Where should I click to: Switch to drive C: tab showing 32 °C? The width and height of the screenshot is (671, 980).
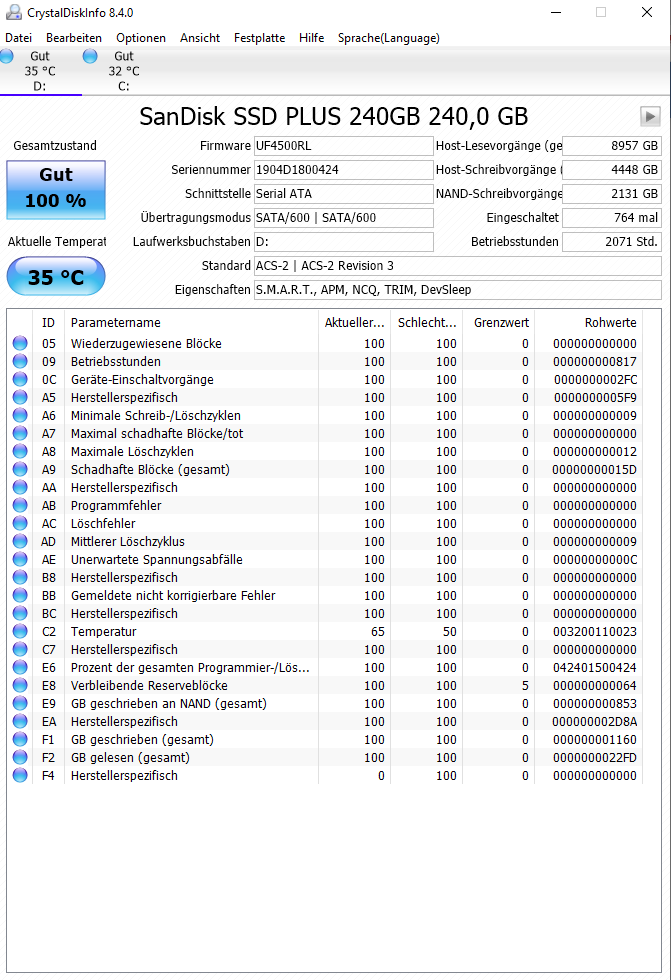[124, 71]
